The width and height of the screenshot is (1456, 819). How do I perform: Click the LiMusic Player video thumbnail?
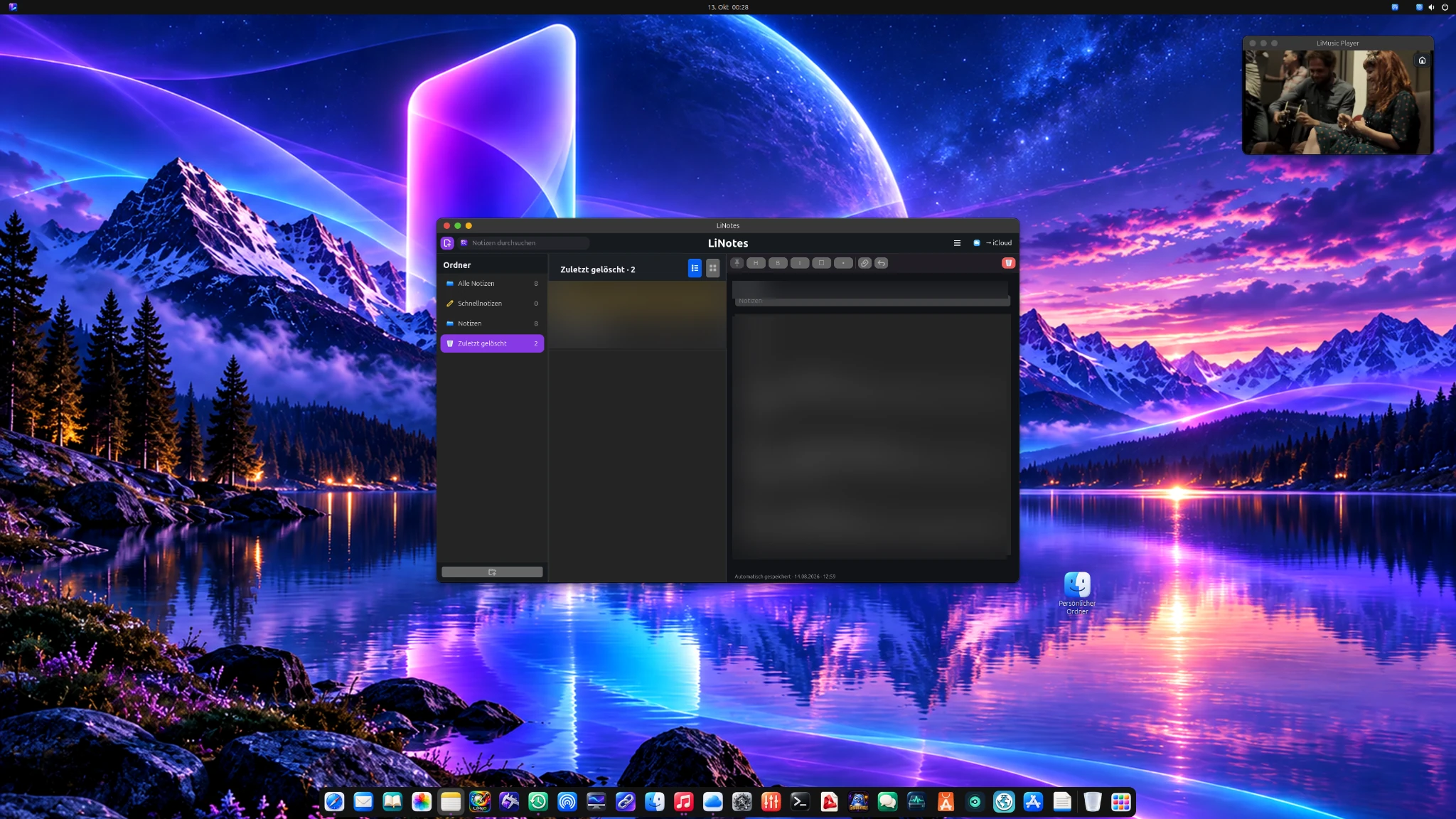pyautogui.click(x=1337, y=102)
